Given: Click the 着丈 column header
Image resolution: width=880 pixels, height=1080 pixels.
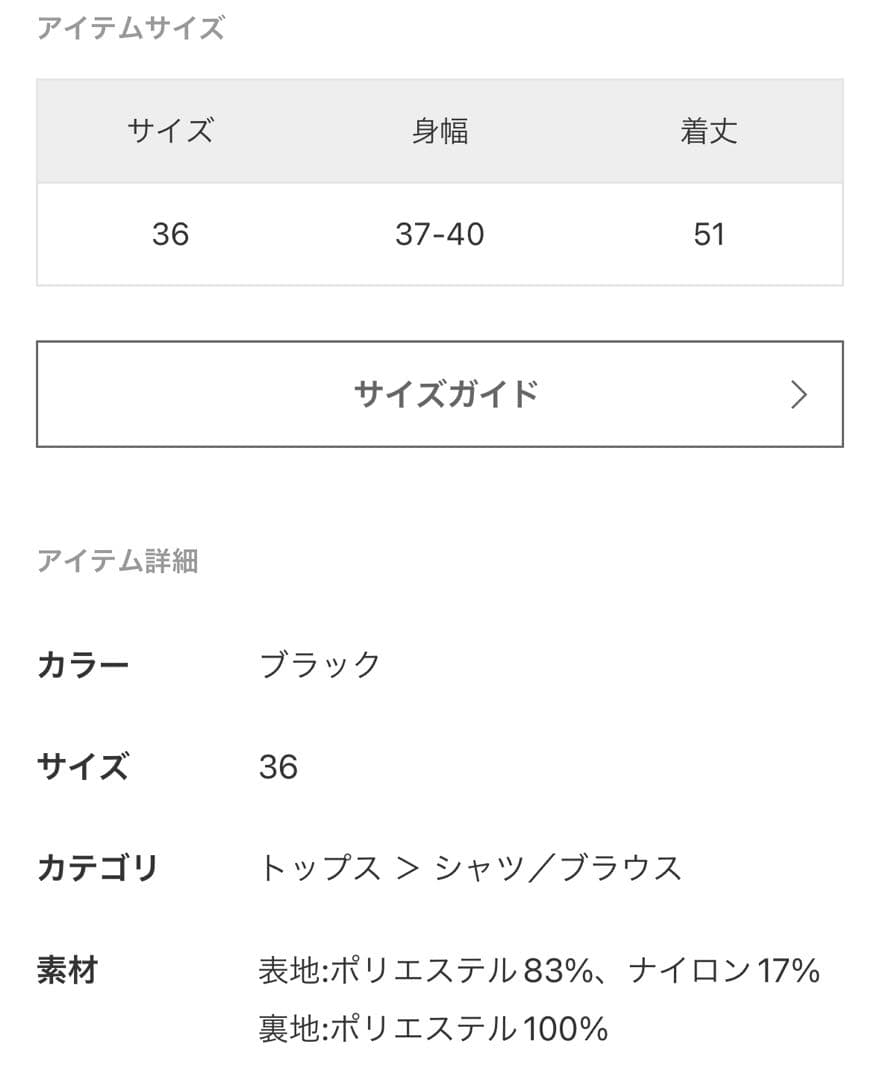Looking at the screenshot, I should coord(709,131).
